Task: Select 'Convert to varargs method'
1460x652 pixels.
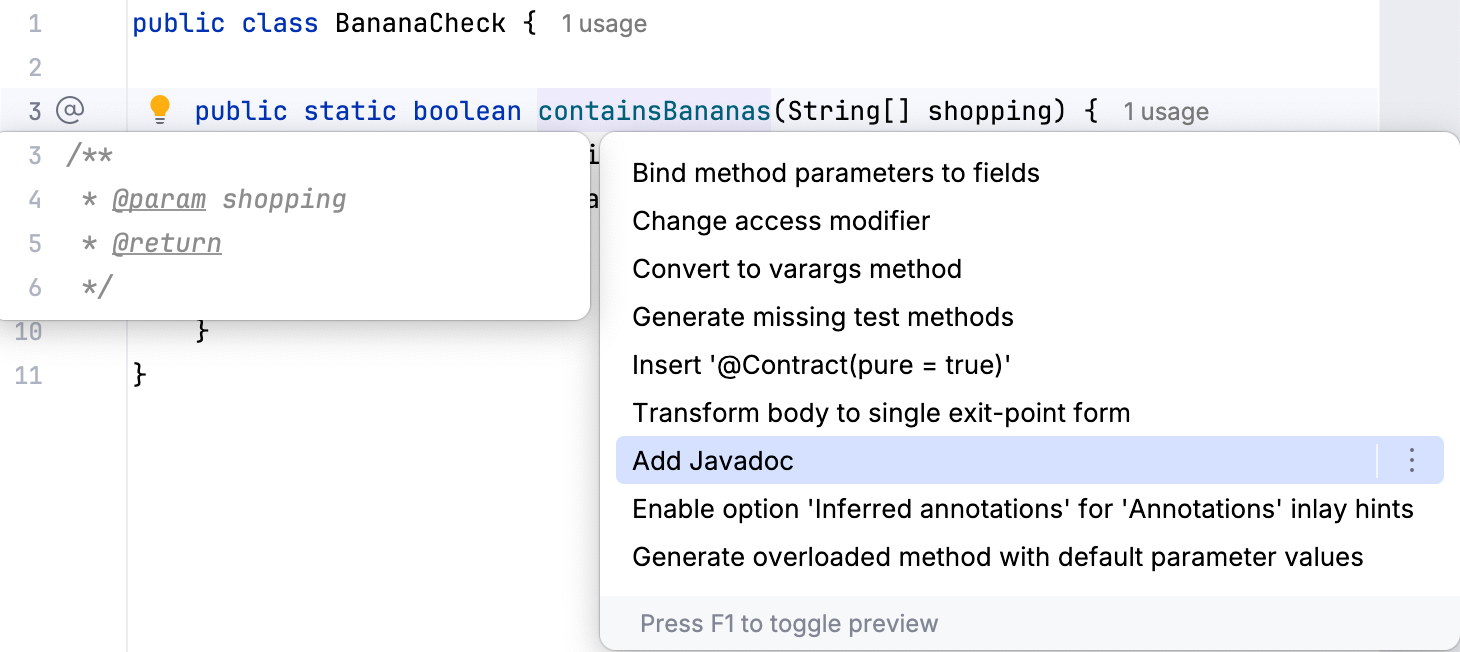Action: pyautogui.click(x=796, y=268)
